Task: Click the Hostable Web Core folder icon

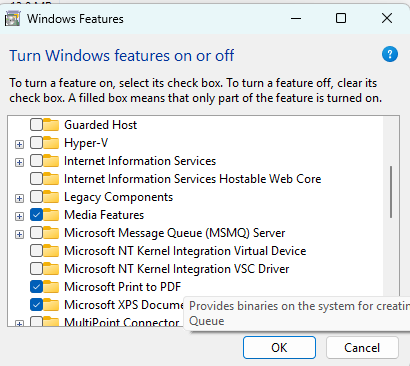Action: pos(51,179)
